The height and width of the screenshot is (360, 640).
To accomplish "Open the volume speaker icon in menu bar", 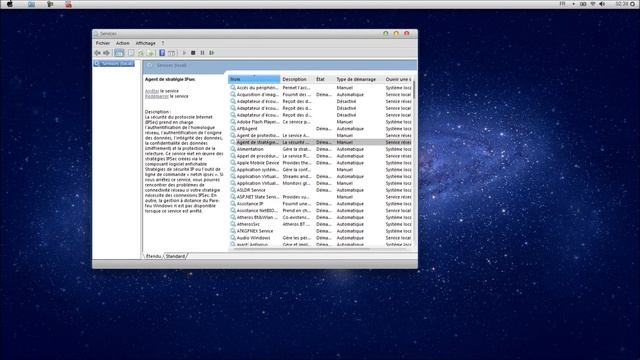I will click(602, 4).
